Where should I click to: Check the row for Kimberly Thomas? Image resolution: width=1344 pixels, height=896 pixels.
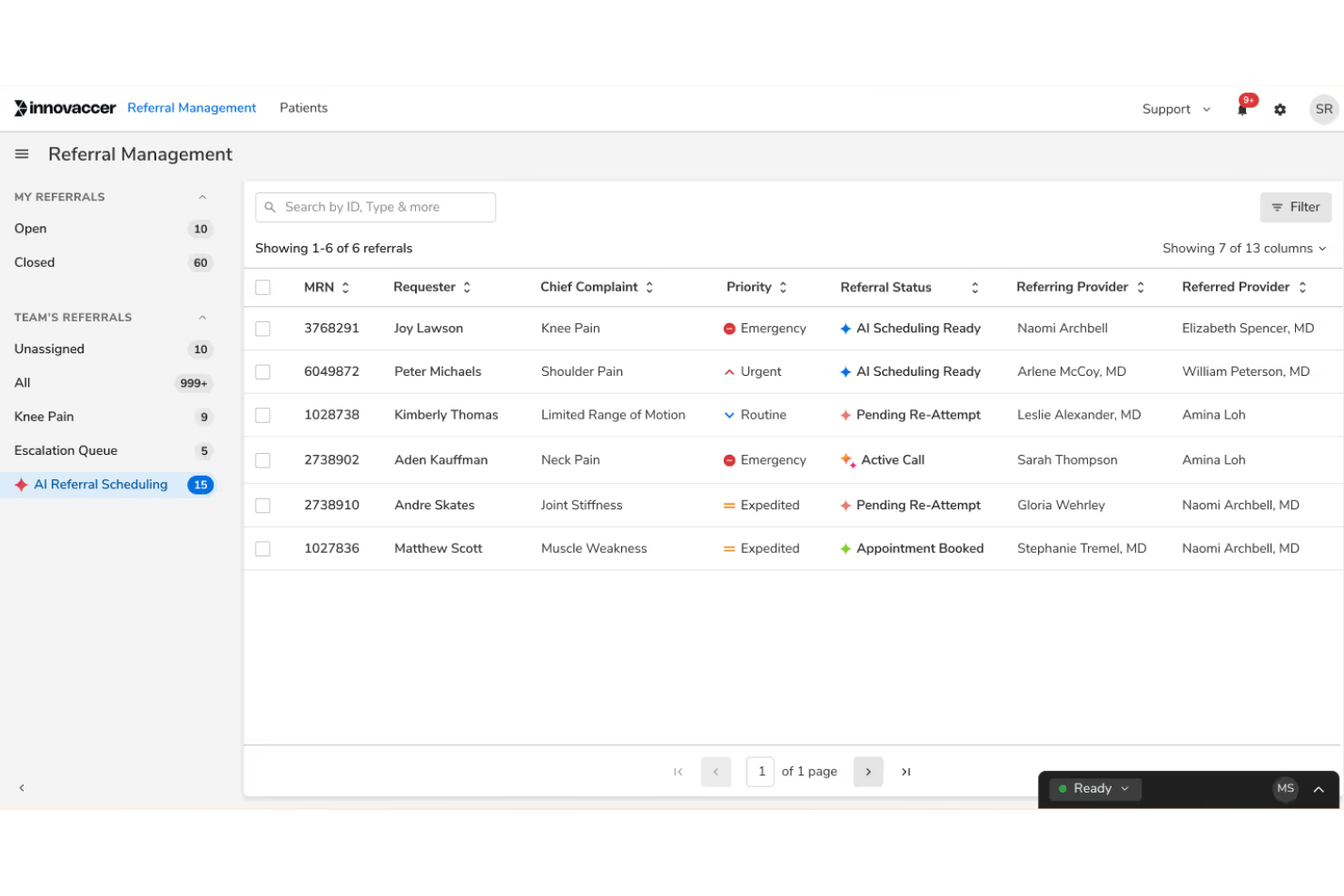click(x=263, y=415)
